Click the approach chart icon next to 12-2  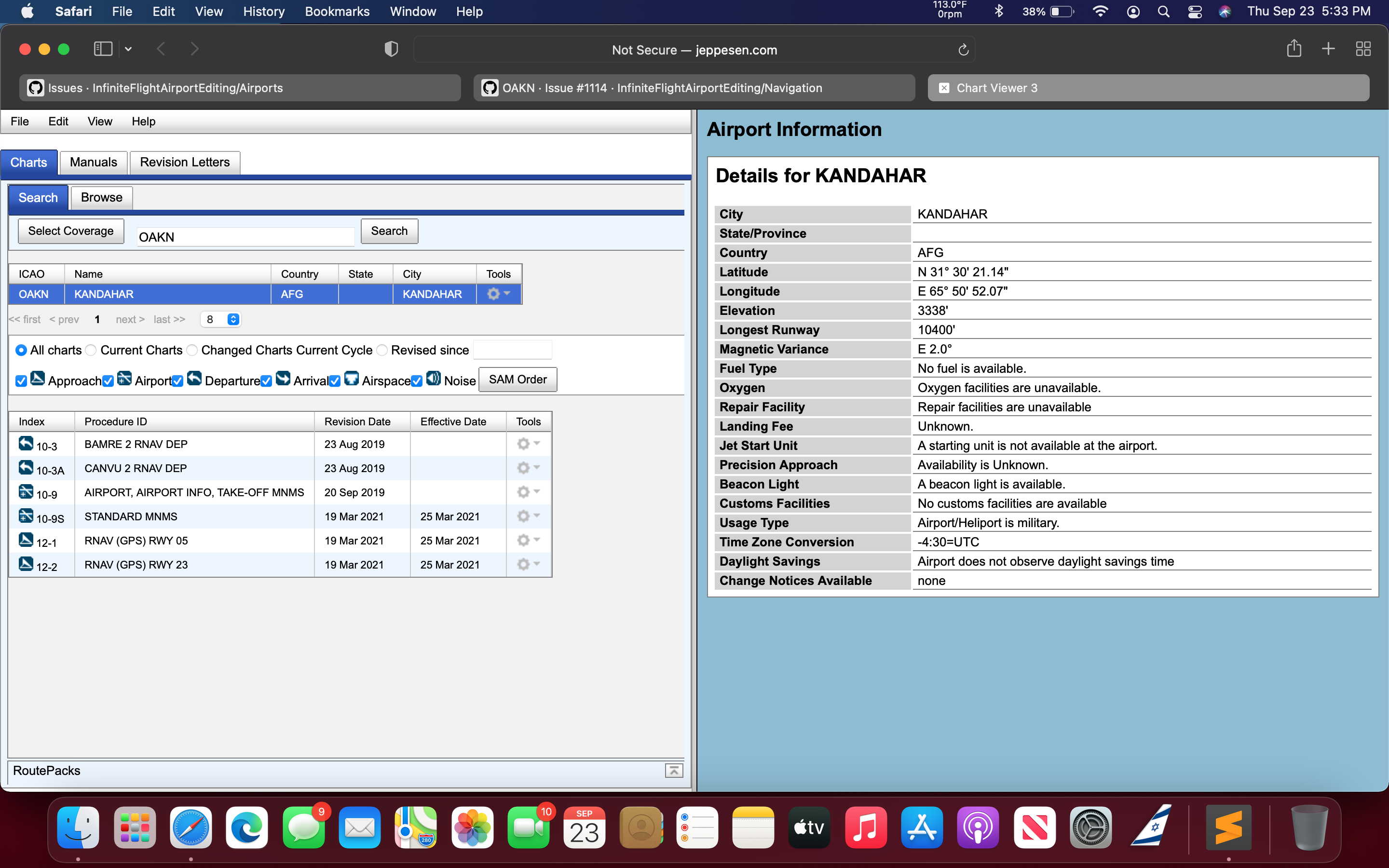(x=26, y=563)
